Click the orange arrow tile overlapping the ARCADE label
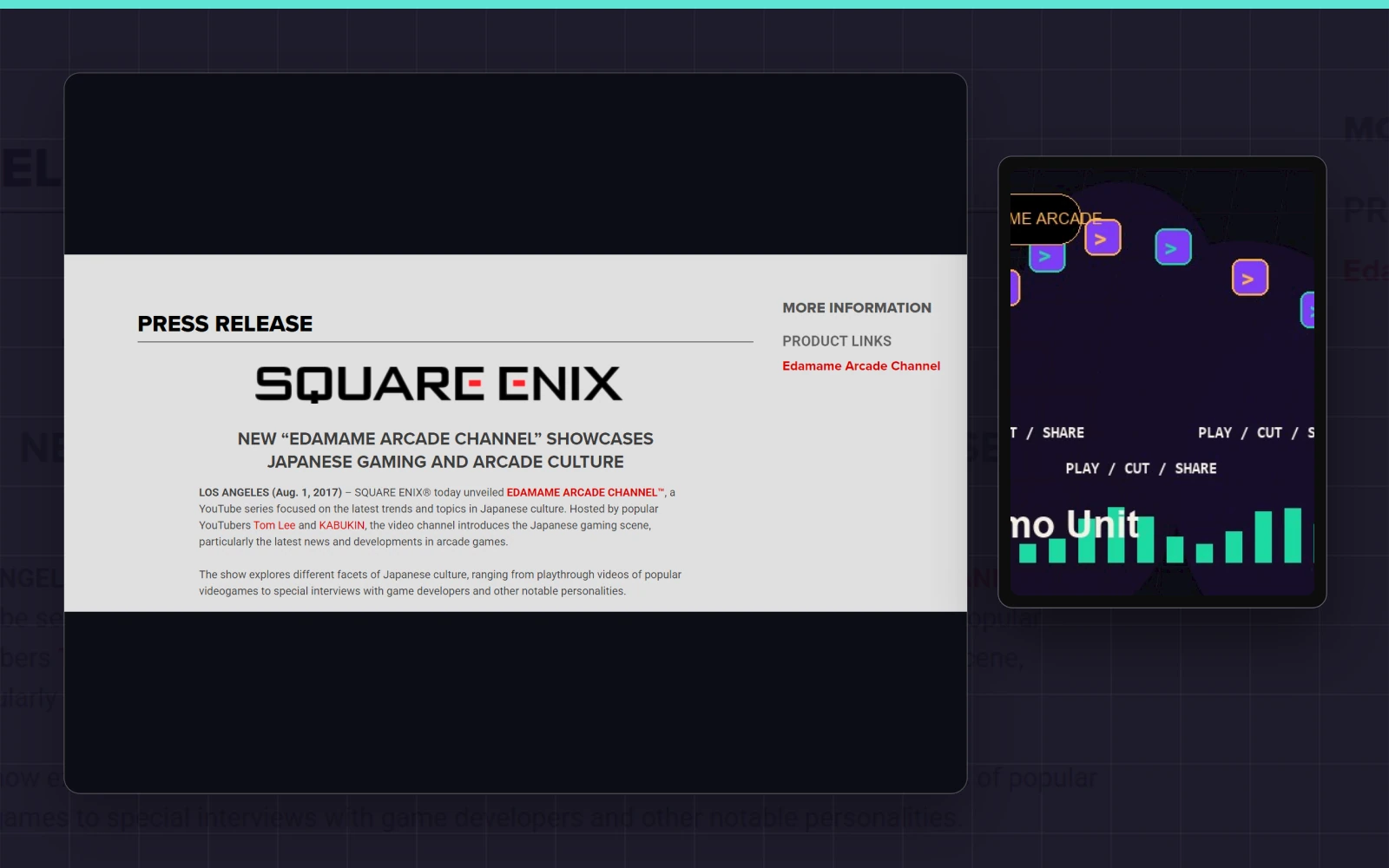Viewport: 1389px width, 868px height. coord(1103,239)
